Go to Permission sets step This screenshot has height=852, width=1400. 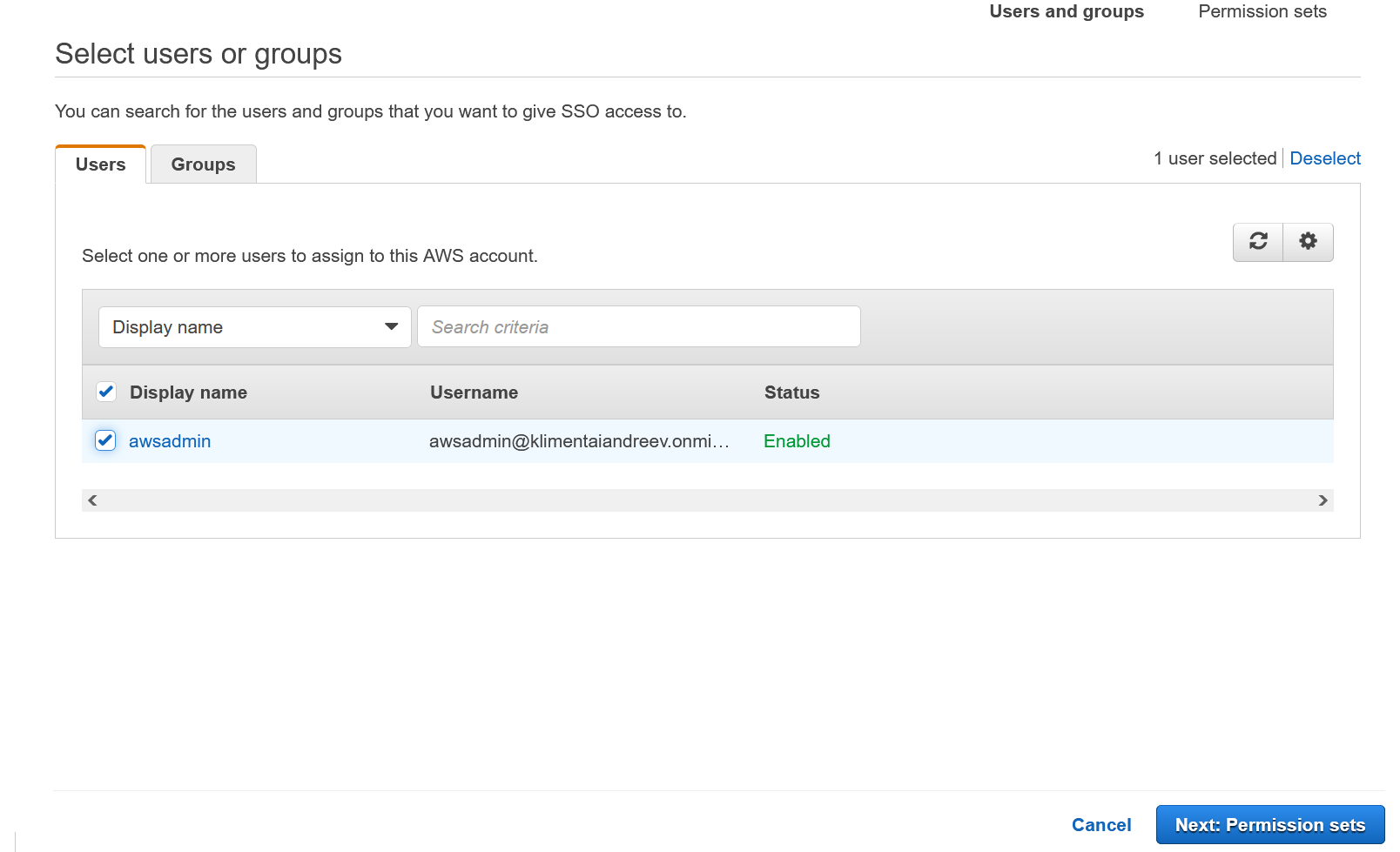(1262, 11)
